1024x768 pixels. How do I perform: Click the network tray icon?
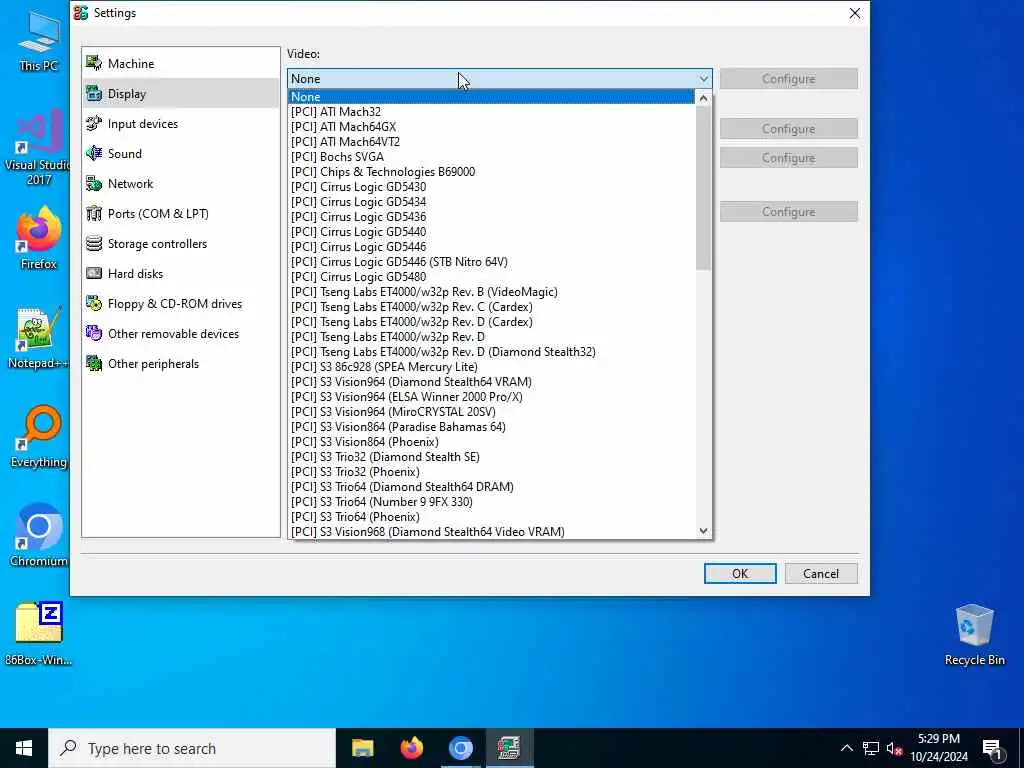click(871, 748)
